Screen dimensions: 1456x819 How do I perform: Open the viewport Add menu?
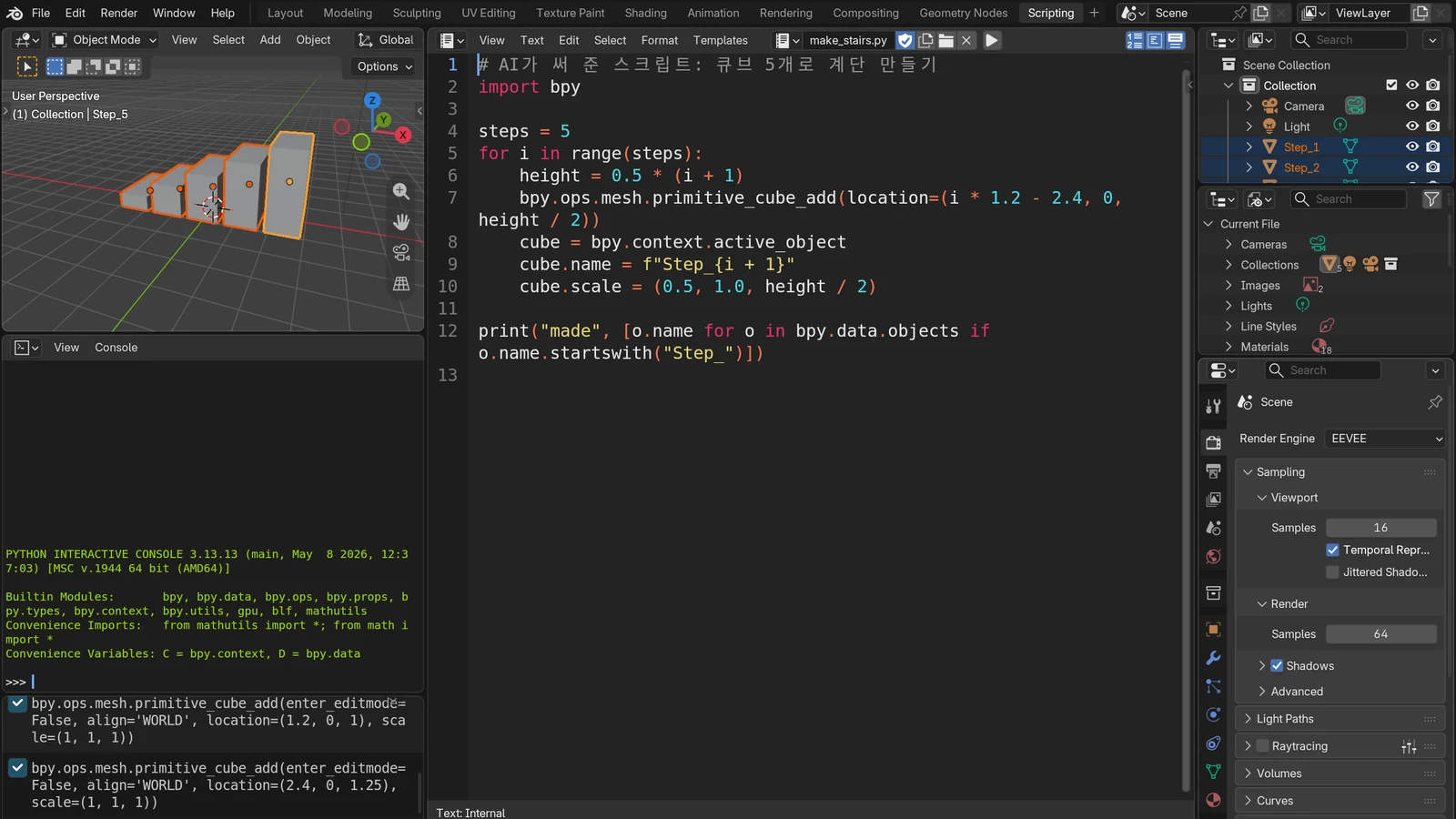[x=270, y=40]
